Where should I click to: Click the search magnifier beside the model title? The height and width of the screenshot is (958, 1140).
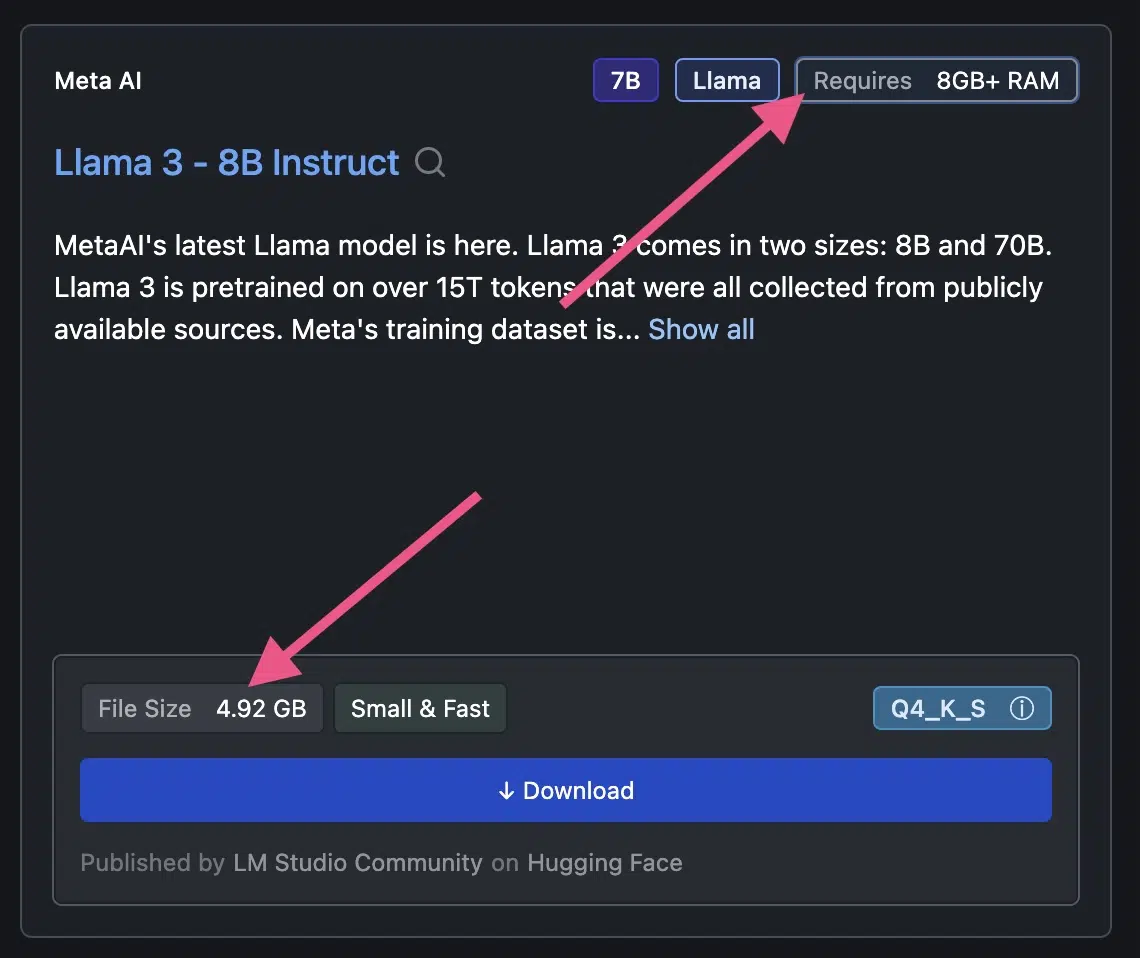pyautogui.click(x=429, y=163)
